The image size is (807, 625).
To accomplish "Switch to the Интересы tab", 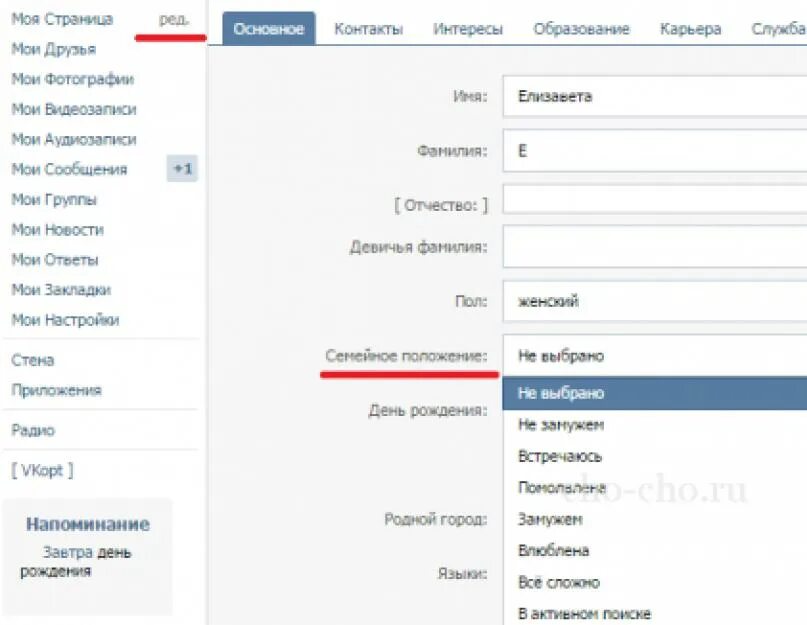I will [468, 29].
